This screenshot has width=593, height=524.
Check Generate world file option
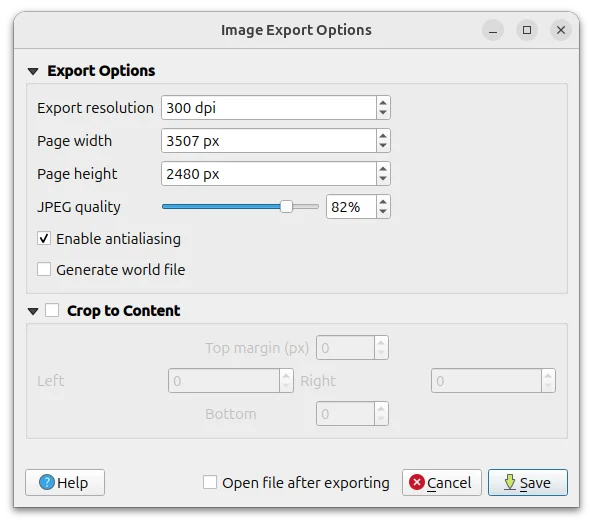(x=44, y=270)
